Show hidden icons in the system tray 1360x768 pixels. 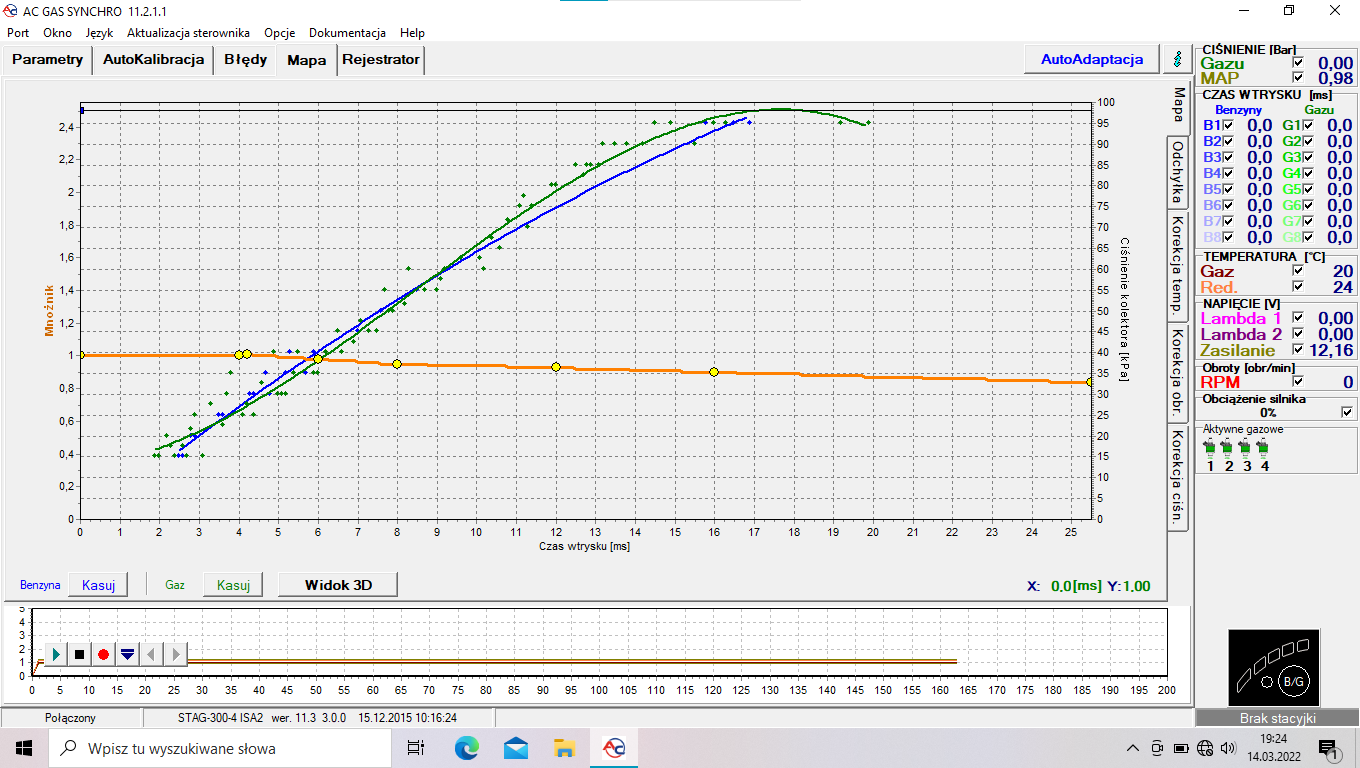[x=1133, y=748]
